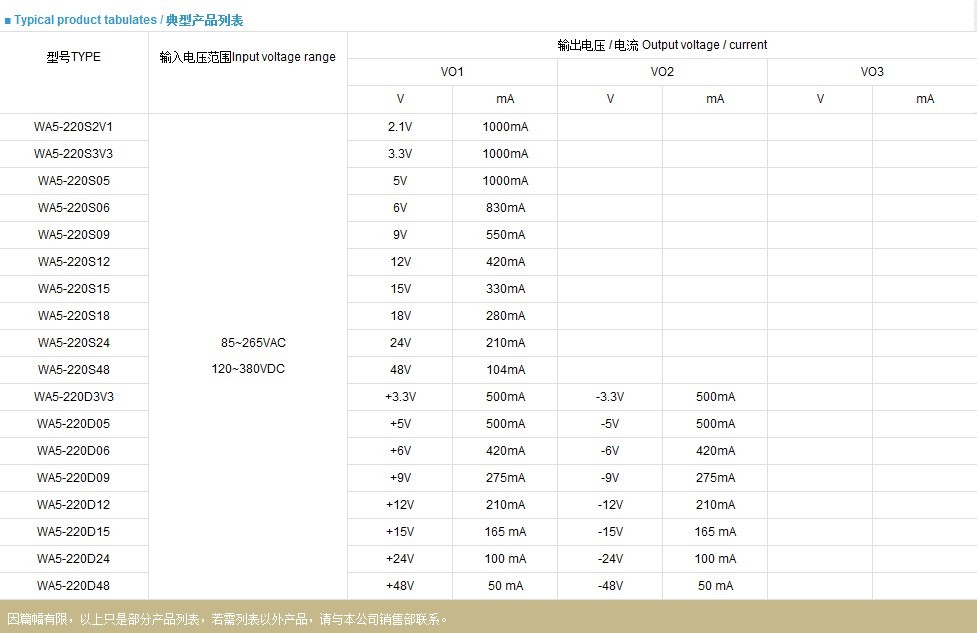Select model cell WA5-220S12
The height and width of the screenshot is (633, 977).
pyautogui.click(x=74, y=262)
